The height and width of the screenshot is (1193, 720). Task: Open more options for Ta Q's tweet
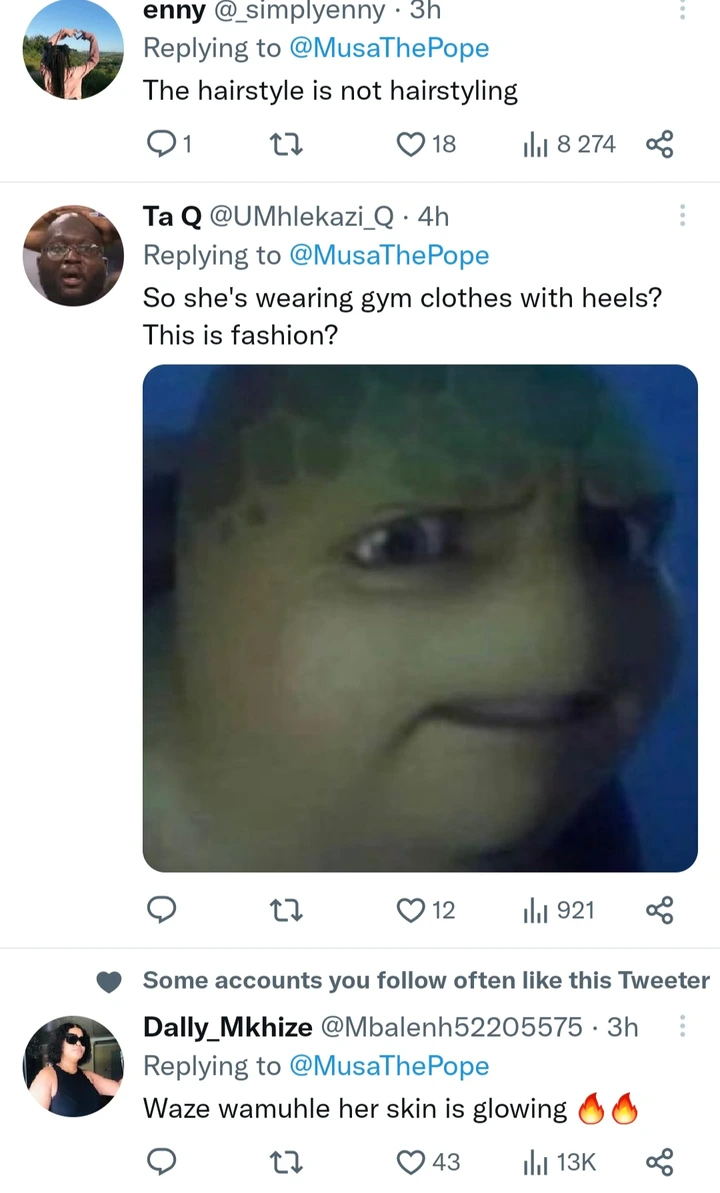pyautogui.click(x=682, y=215)
